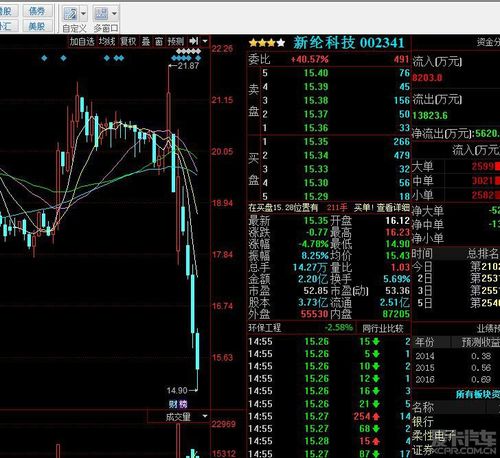Click sell level 5 price 15.40
The width and height of the screenshot is (500, 458).
pos(316,73)
